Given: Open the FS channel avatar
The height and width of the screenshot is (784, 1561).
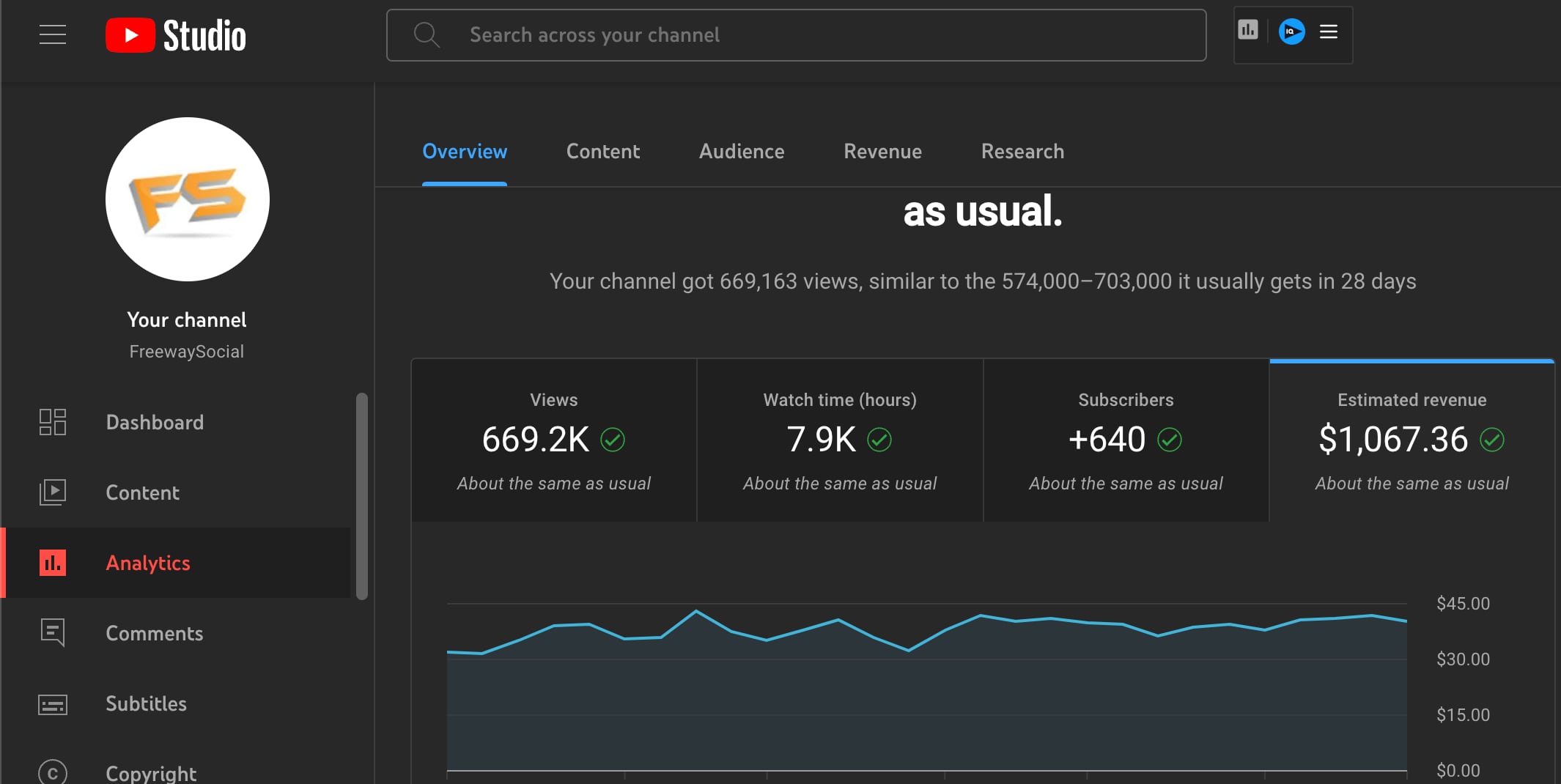Looking at the screenshot, I should pyautogui.click(x=188, y=199).
